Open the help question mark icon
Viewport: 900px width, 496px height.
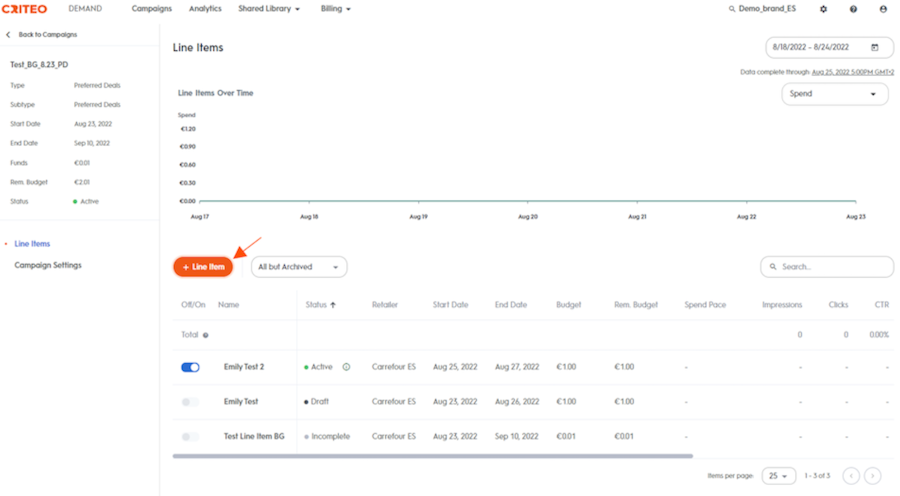[854, 9]
